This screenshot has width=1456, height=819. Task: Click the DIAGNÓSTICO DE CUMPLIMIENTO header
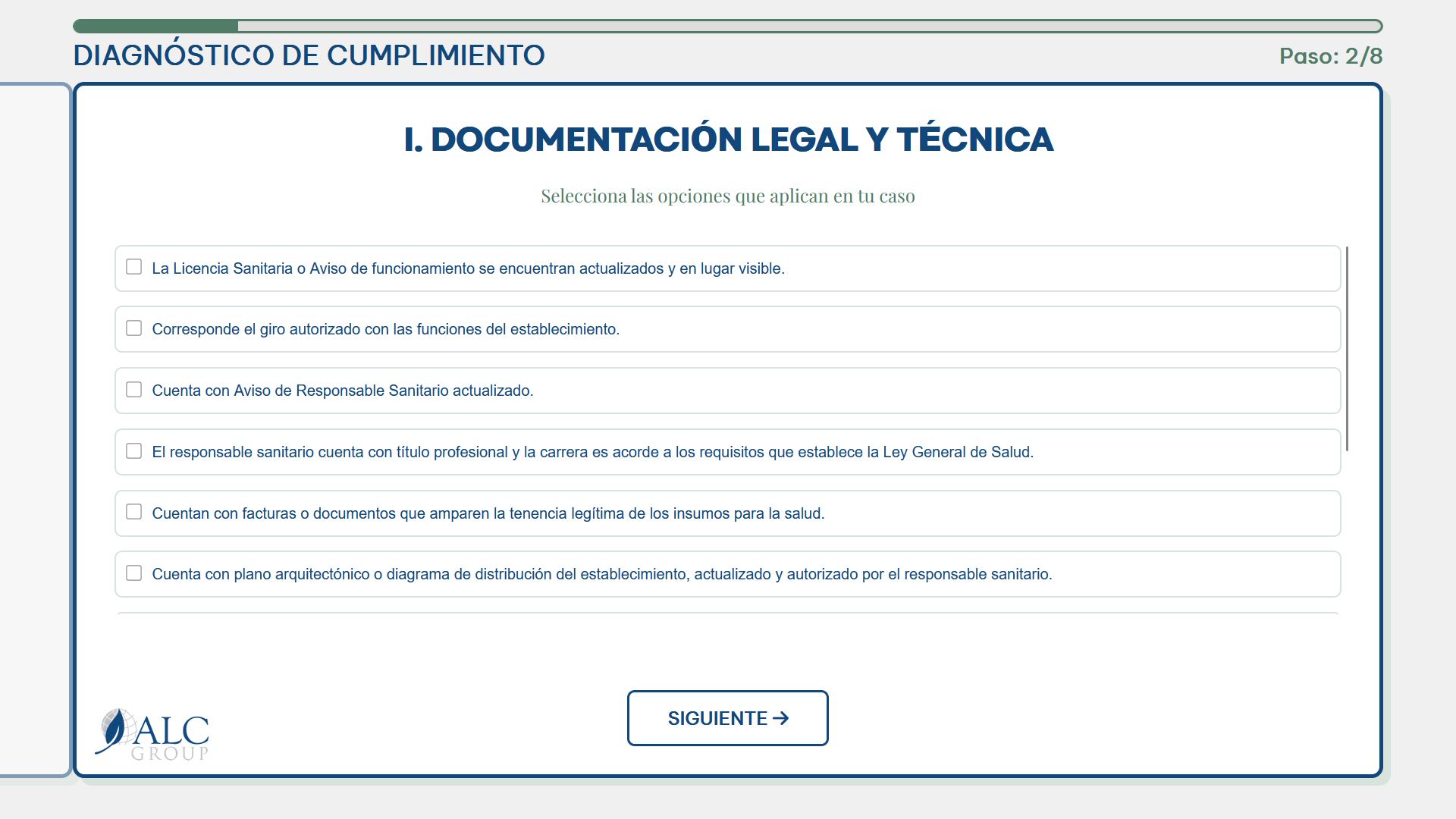tap(309, 54)
